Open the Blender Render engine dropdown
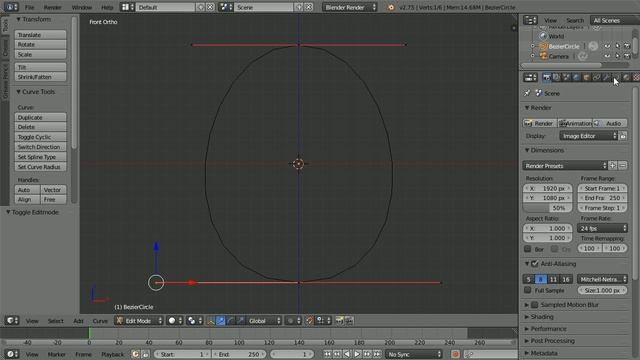640x360 pixels. tap(350, 7)
